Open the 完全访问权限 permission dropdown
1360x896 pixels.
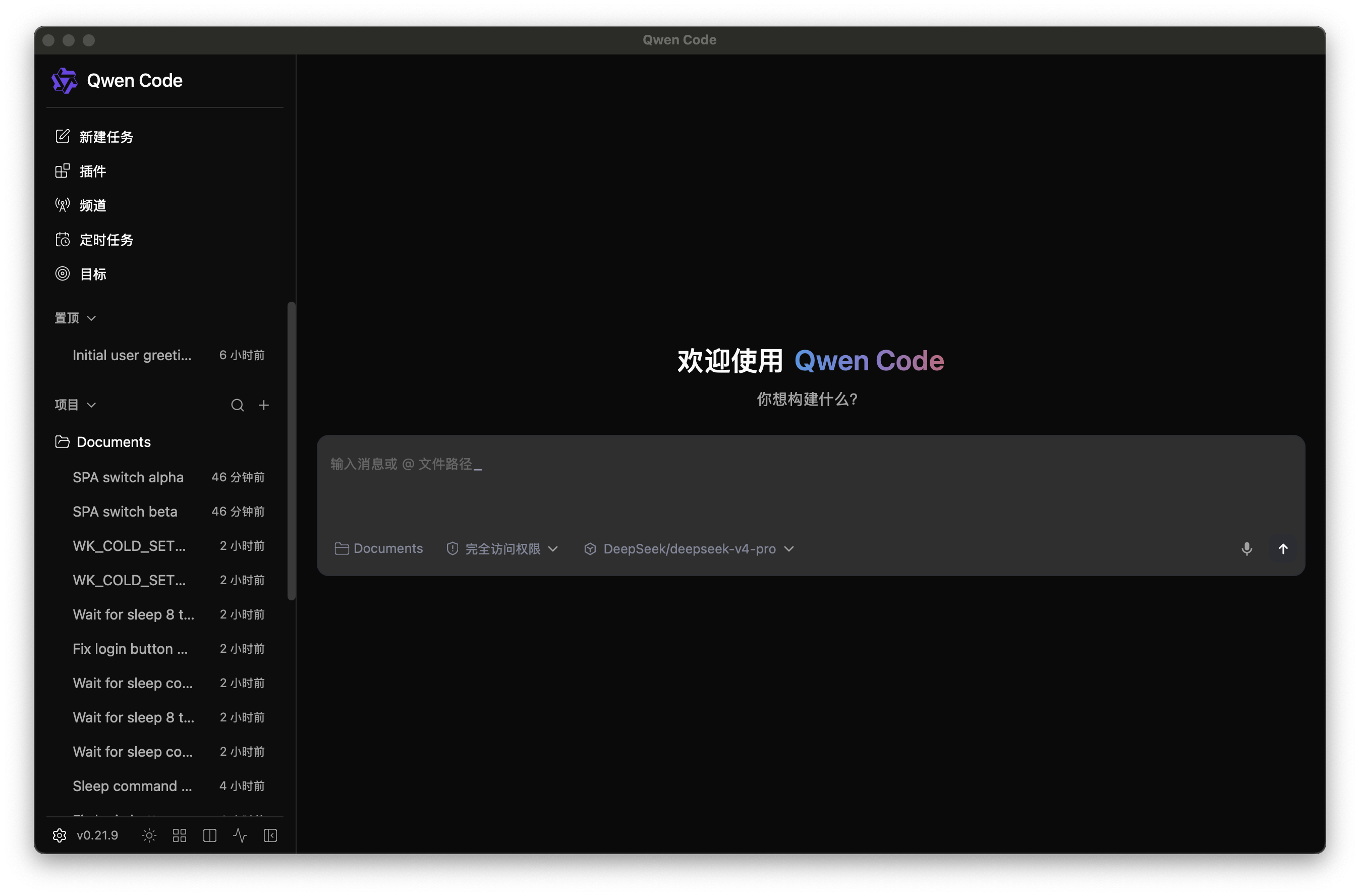502,548
